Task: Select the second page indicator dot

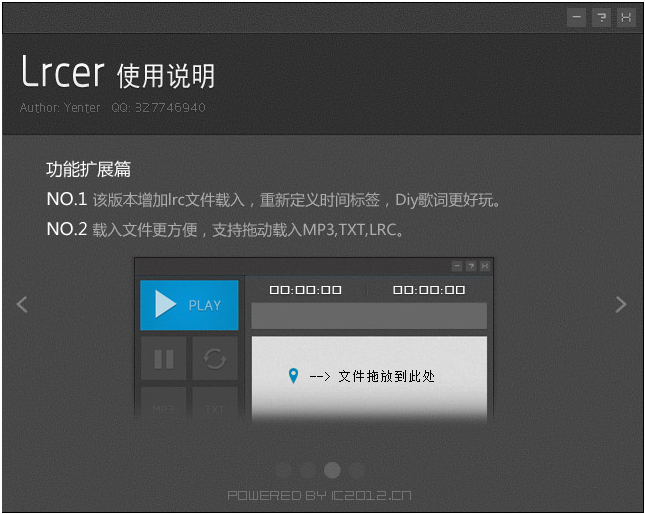Action: pyautogui.click(x=308, y=470)
